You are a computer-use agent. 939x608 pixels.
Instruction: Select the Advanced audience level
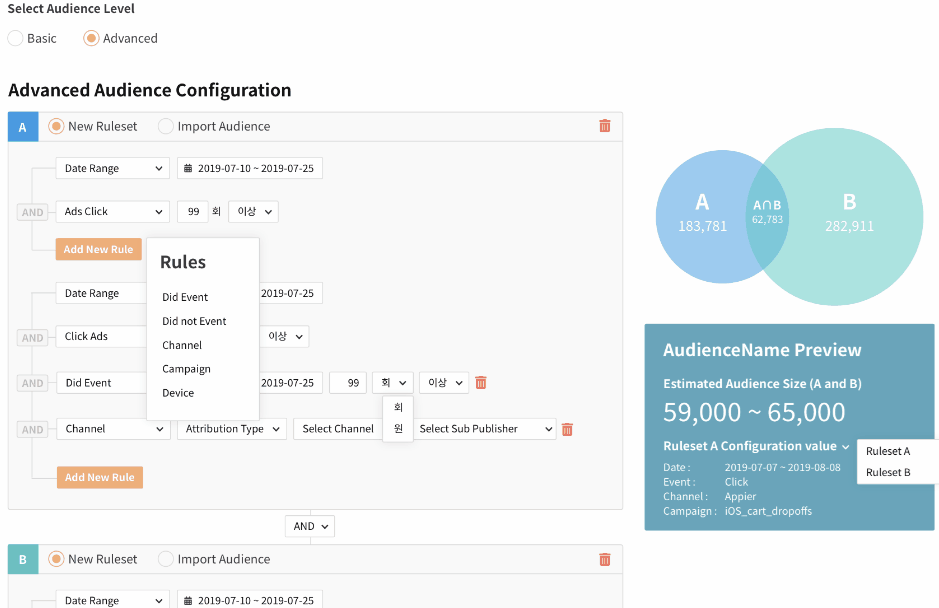click(x=91, y=38)
